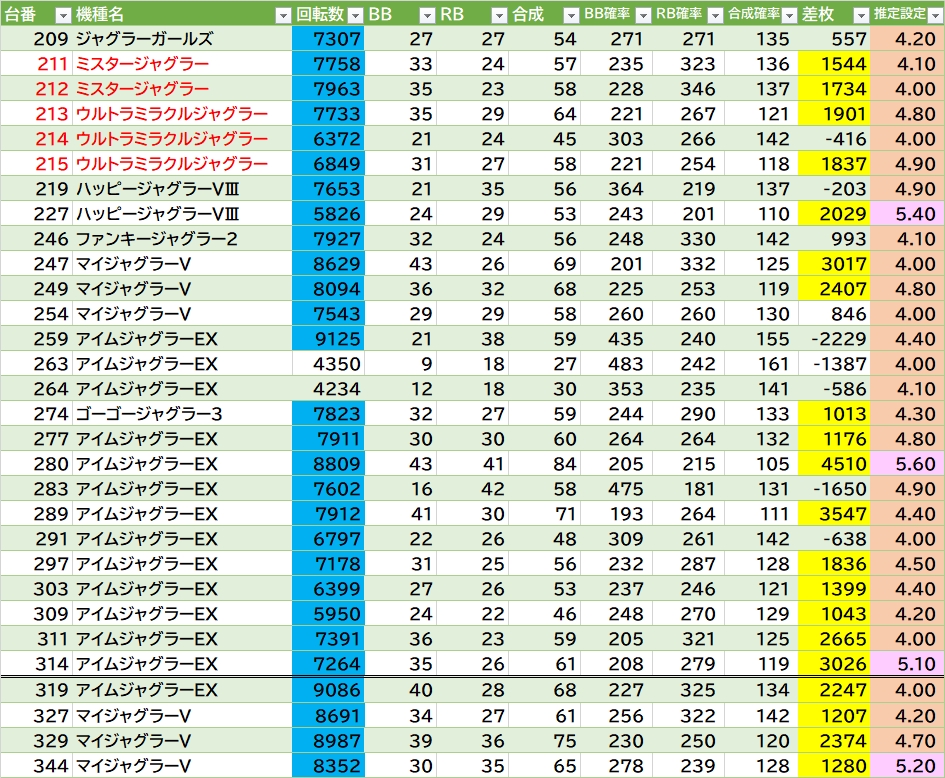This screenshot has width=945, height=778.
Task: Select pink estimated setting cell 5.20
Action: tap(907, 766)
